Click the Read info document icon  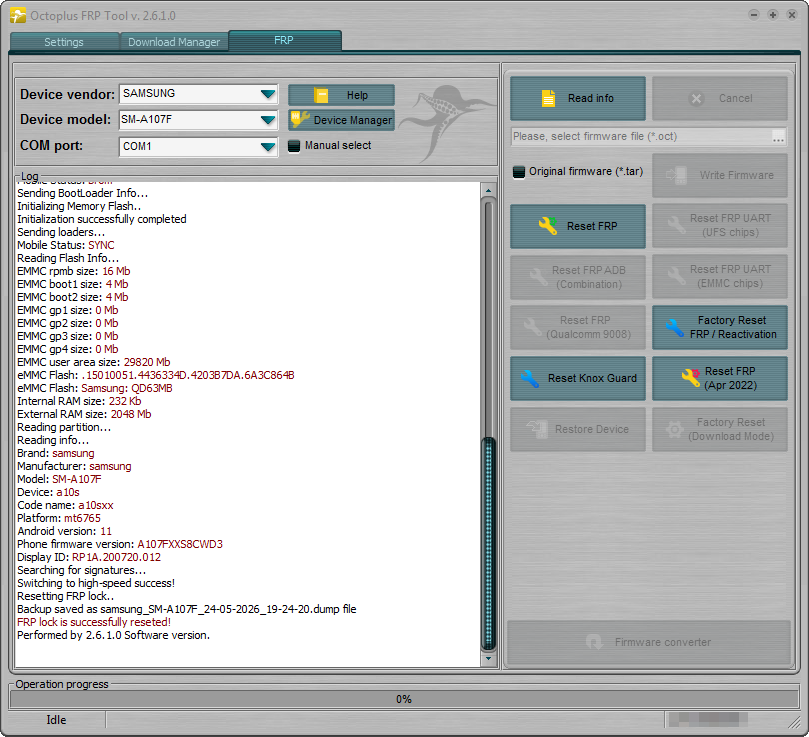548,98
